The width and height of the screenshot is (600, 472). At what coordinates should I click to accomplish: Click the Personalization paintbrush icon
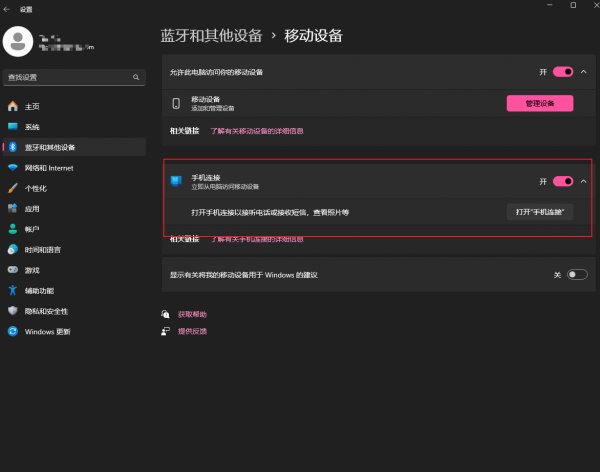click(13, 188)
